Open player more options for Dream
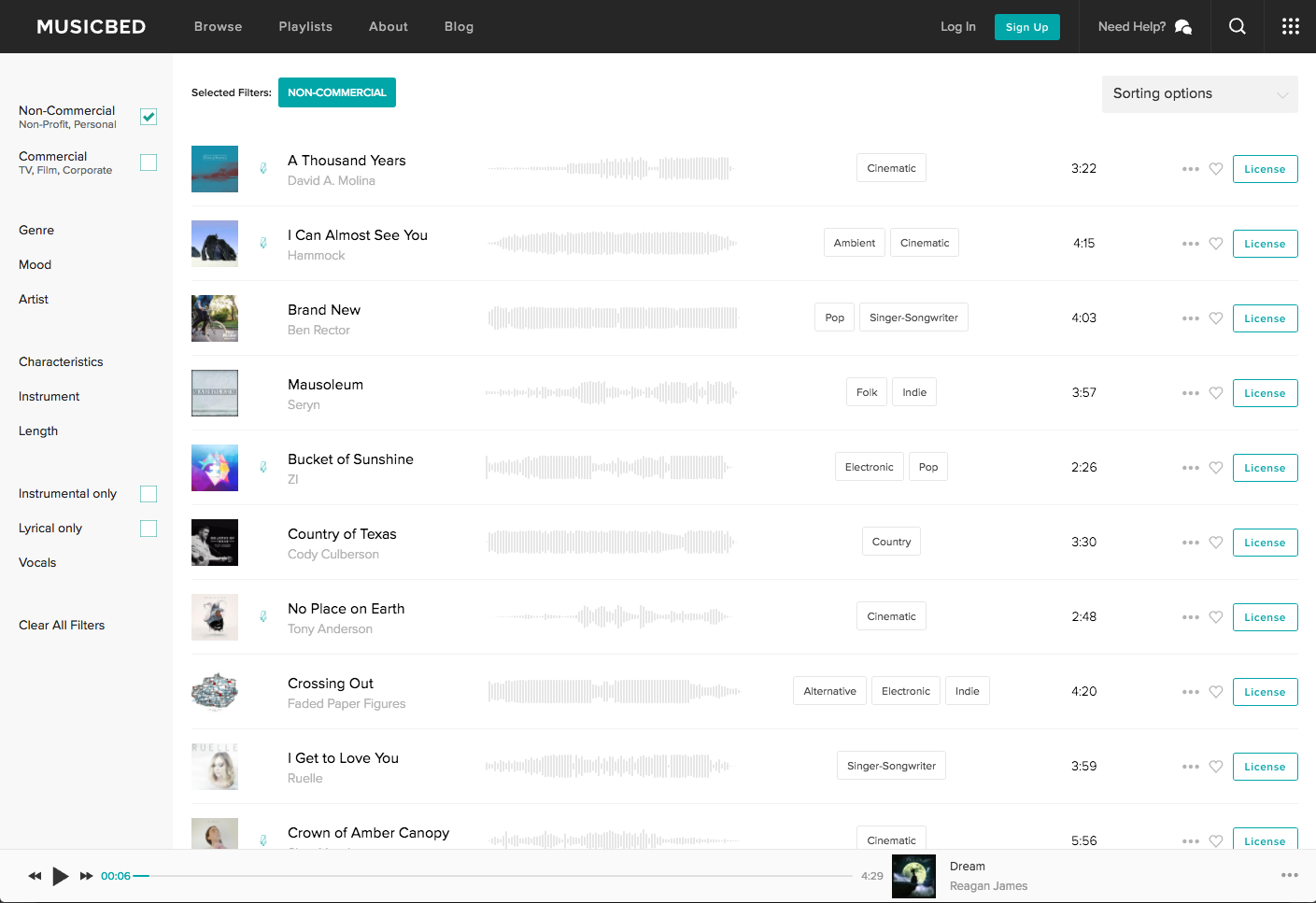 coord(1290,875)
